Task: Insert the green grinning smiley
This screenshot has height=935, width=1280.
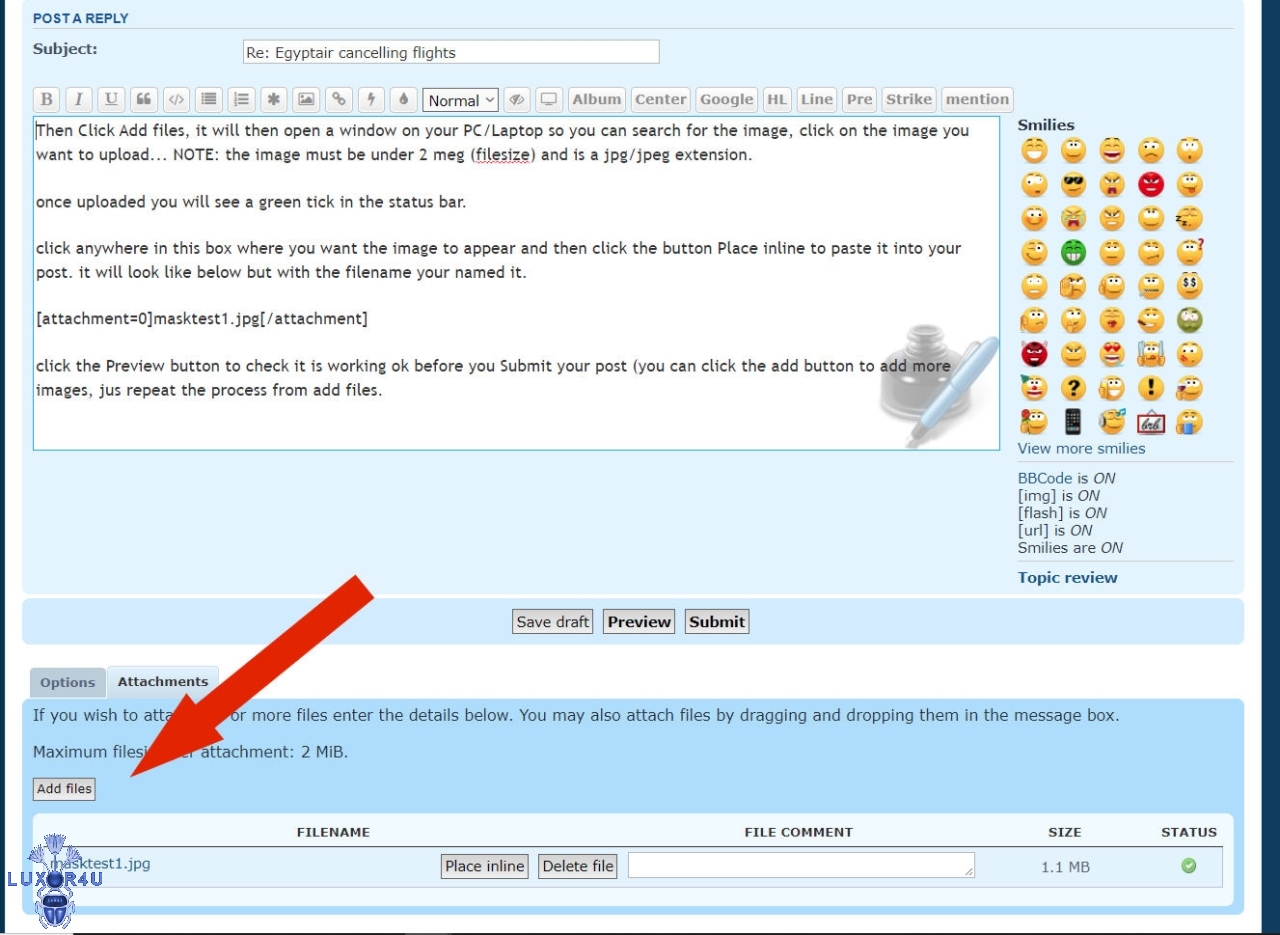Action: click(x=1073, y=252)
